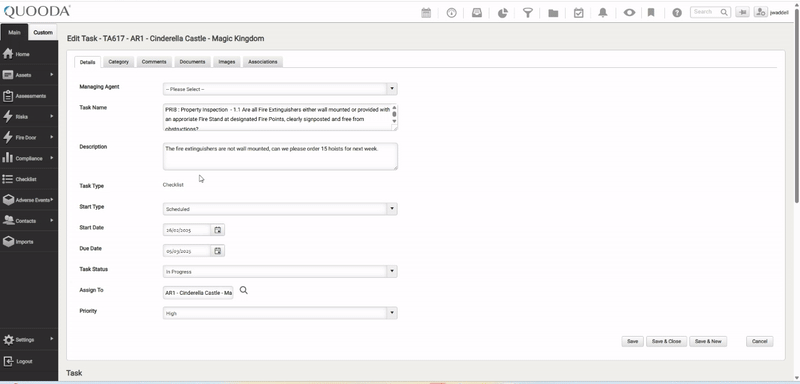Click the Save button
This screenshot has height=384, width=800.
[632, 341]
